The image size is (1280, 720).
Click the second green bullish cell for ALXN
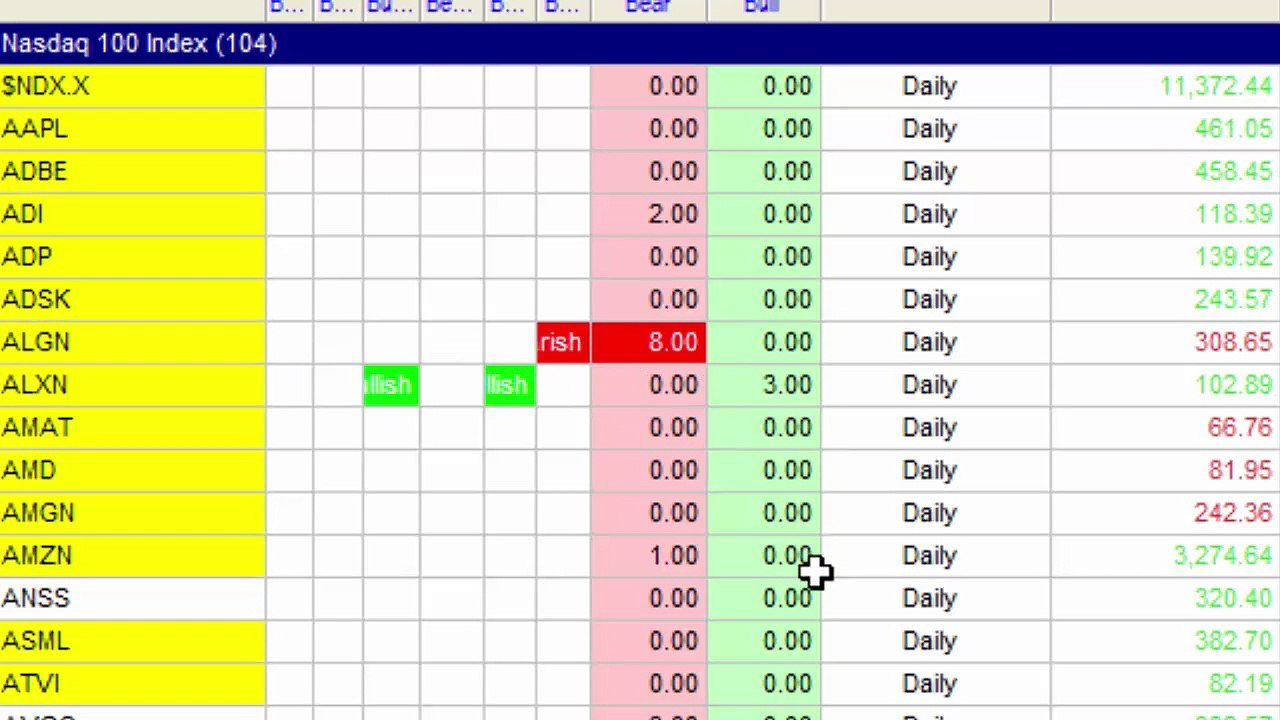510,385
